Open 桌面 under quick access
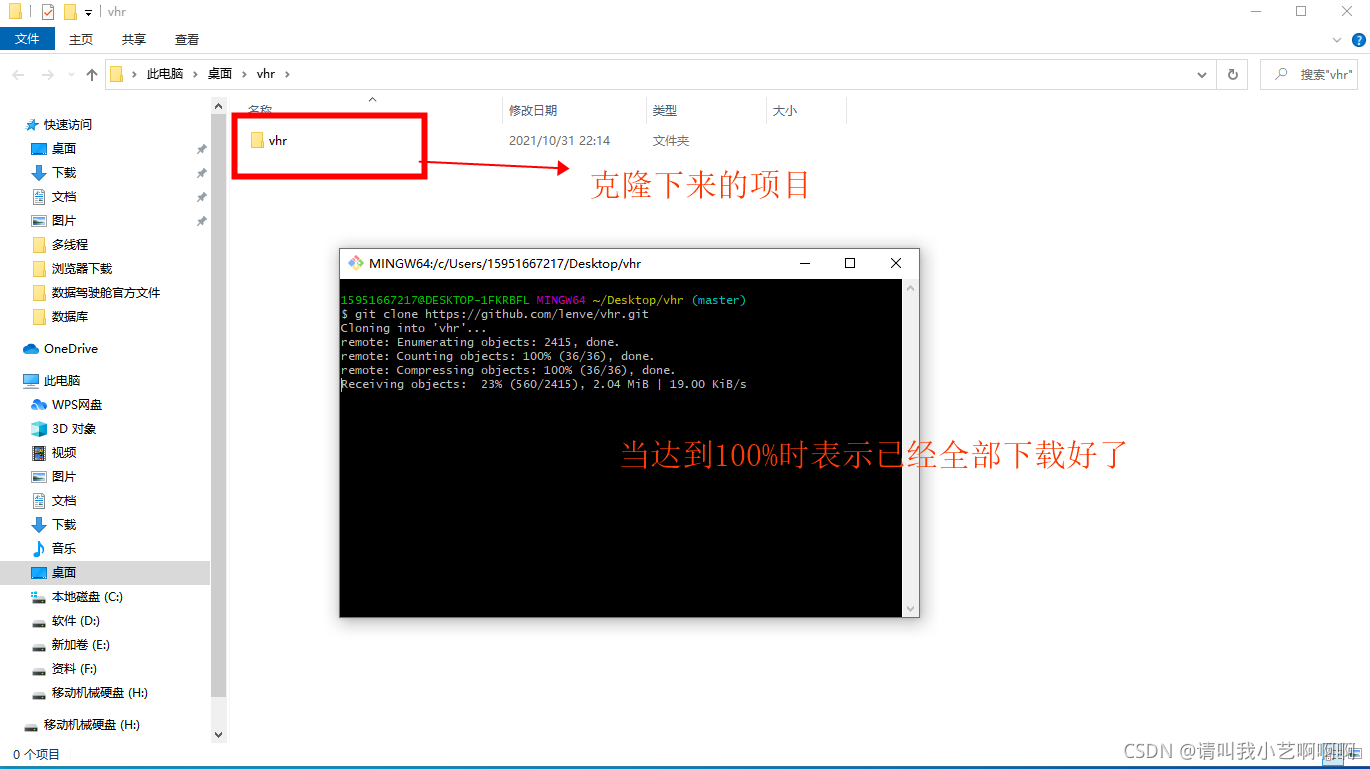The height and width of the screenshot is (769, 1370). click(64, 149)
